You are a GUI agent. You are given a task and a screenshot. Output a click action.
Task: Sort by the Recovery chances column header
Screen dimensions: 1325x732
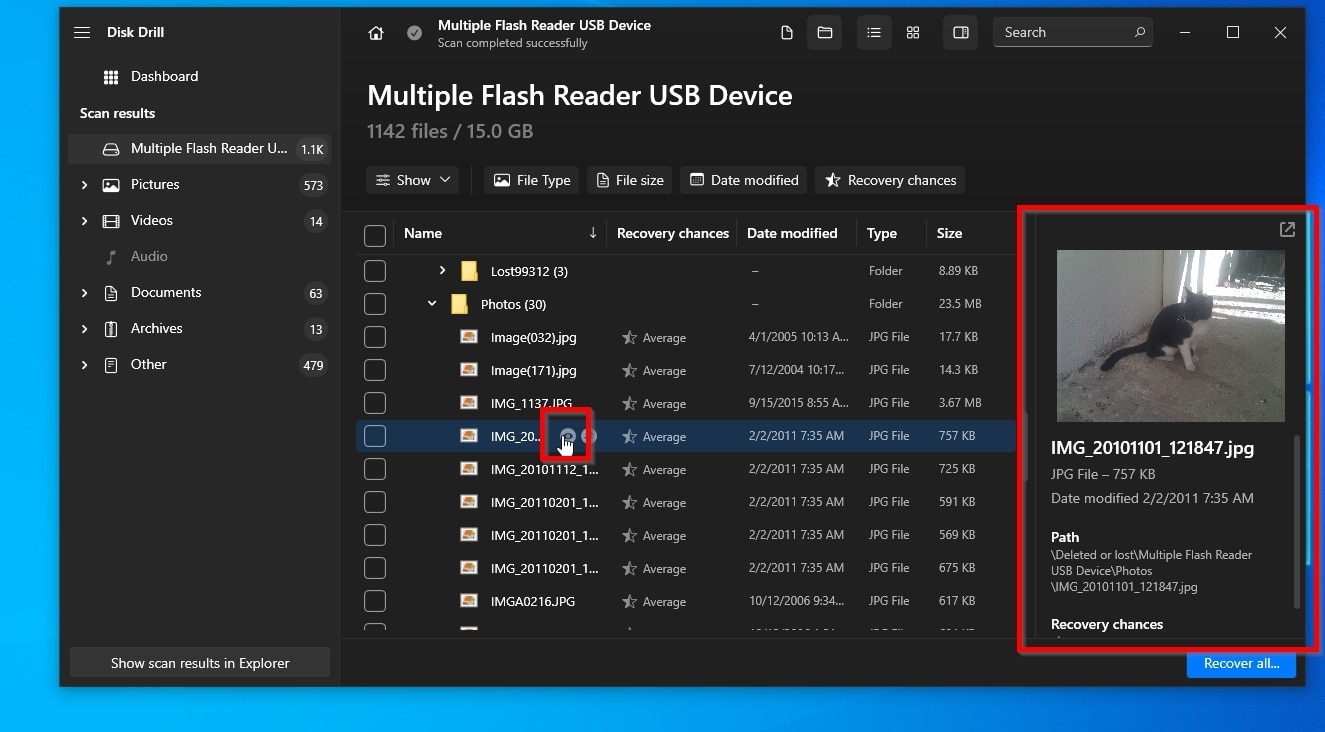click(x=673, y=233)
